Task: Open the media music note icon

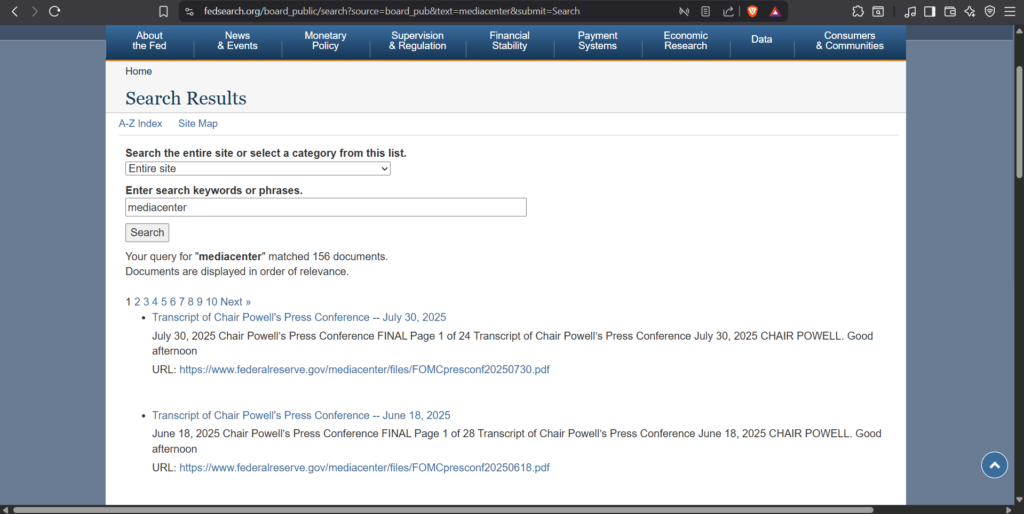Action: coord(910,11)
